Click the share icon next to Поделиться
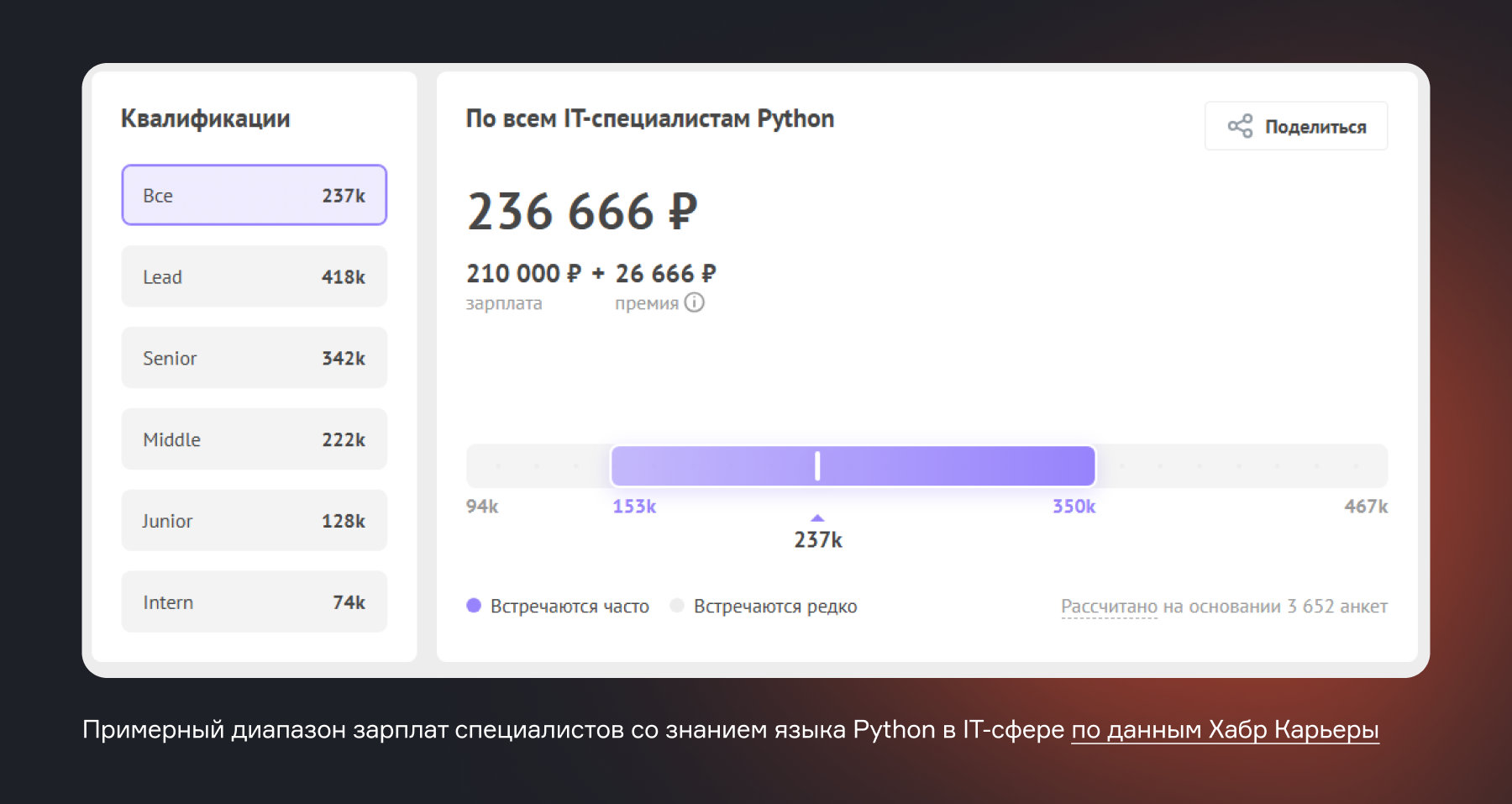This screenshot has width=1512, height=804. point(1240,126)
